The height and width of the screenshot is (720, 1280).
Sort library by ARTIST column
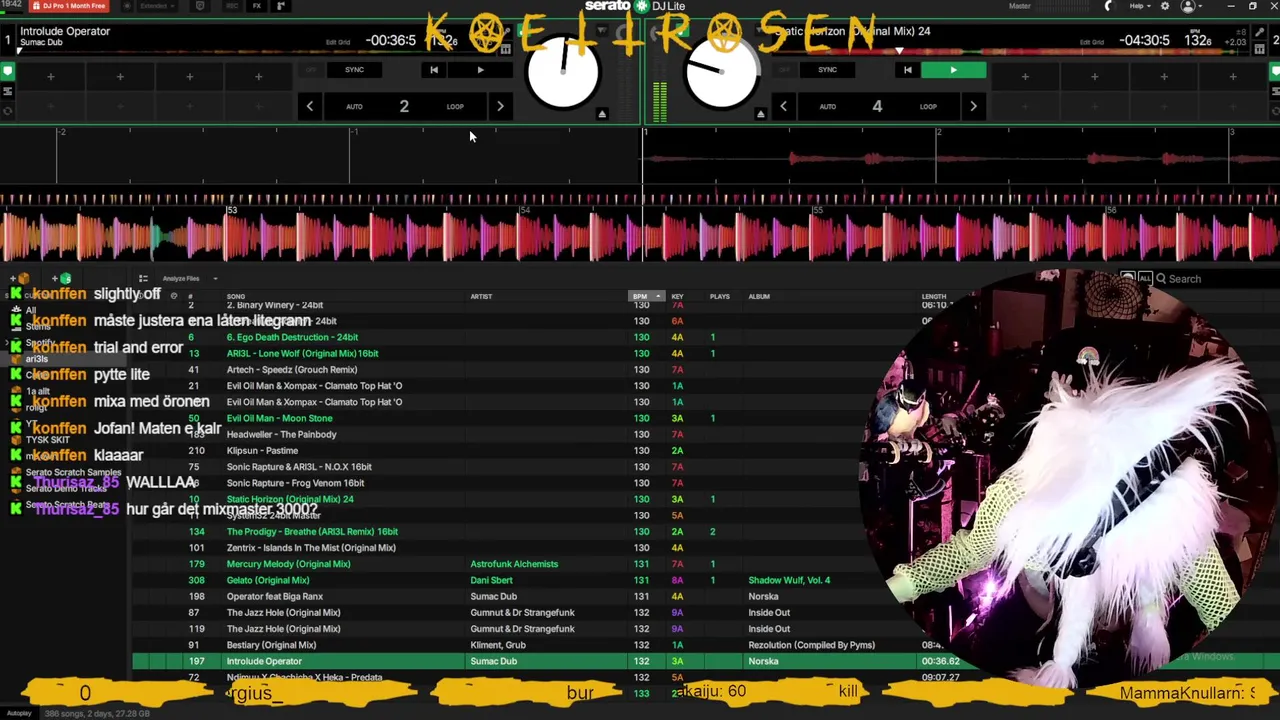tap(481, 296)
